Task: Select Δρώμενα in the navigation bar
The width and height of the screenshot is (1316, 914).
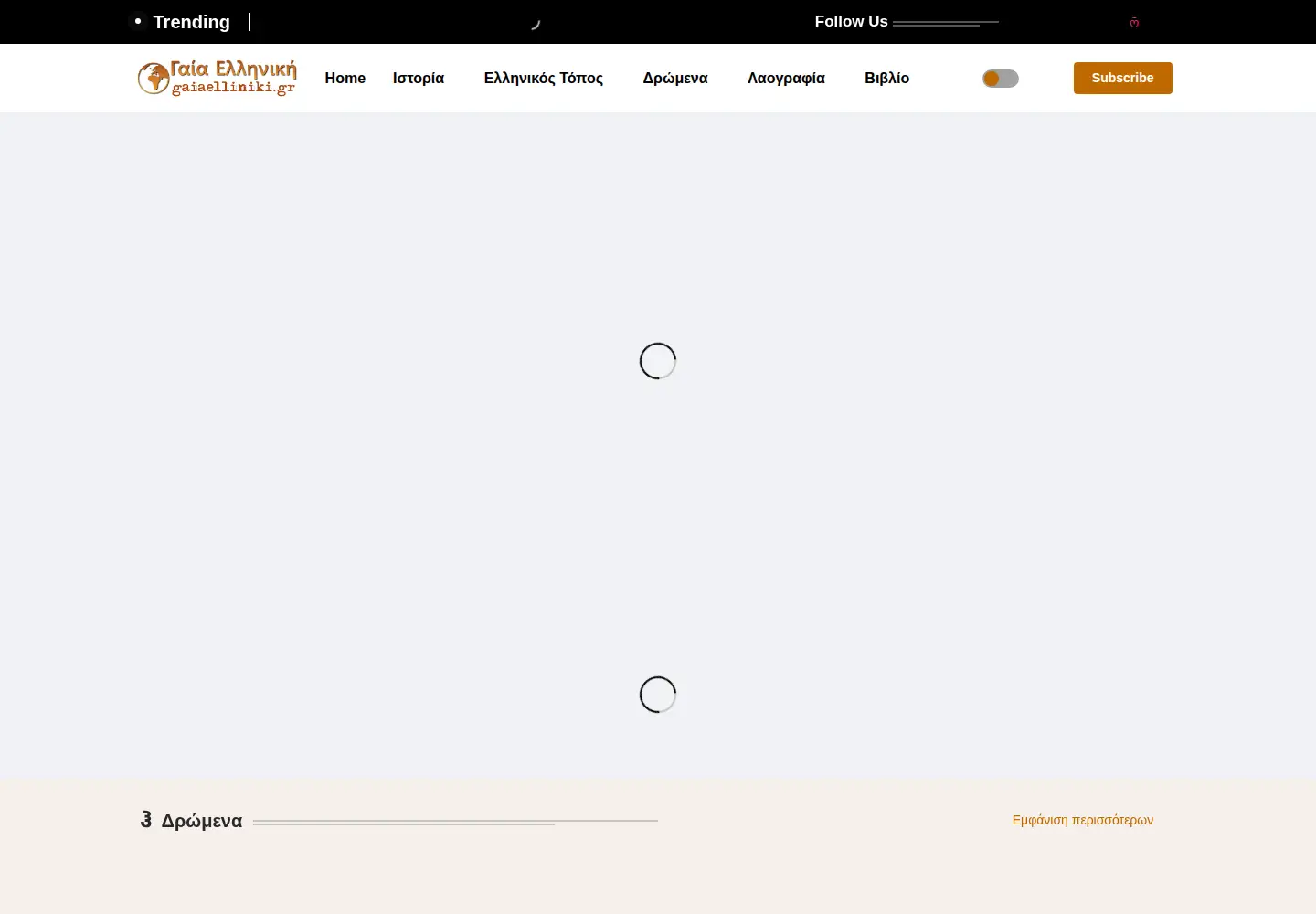Action: (675, 79)
